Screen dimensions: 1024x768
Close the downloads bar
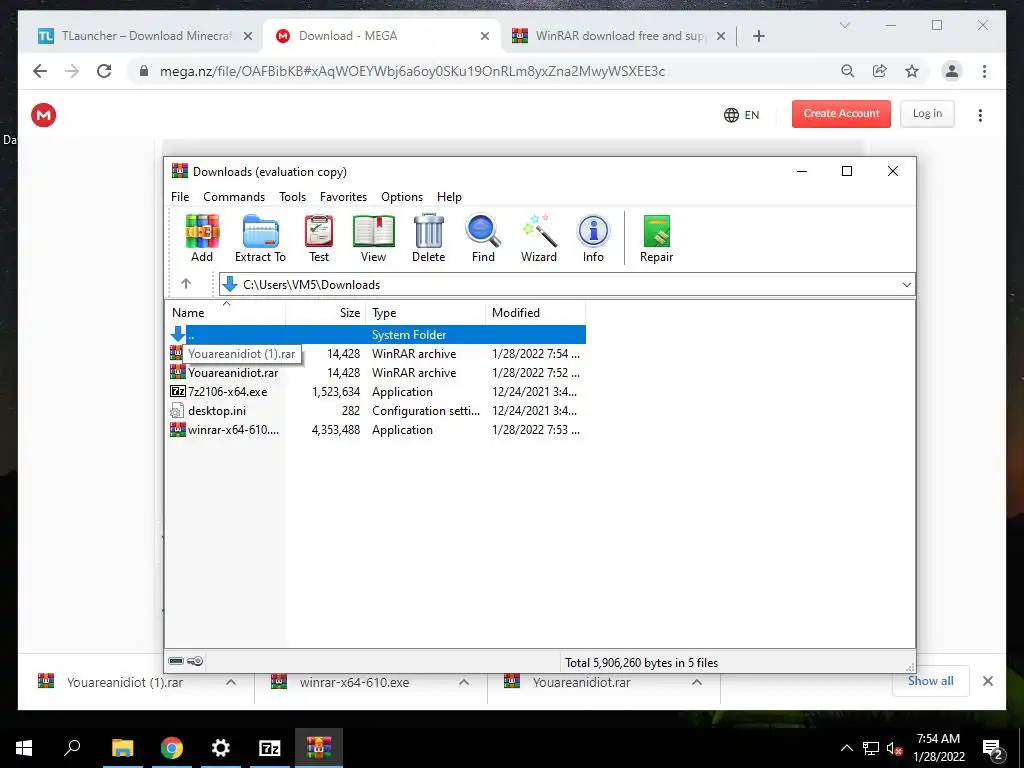click(x=987, y=681)
